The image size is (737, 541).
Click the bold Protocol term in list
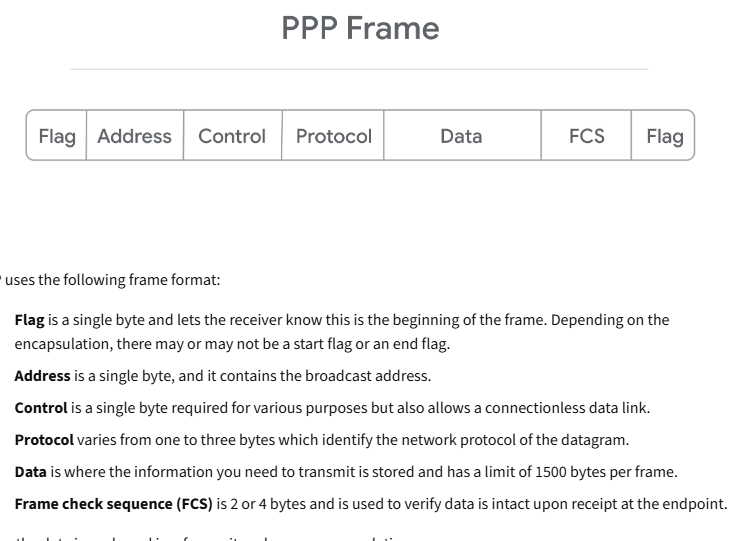tap(44, 440)
